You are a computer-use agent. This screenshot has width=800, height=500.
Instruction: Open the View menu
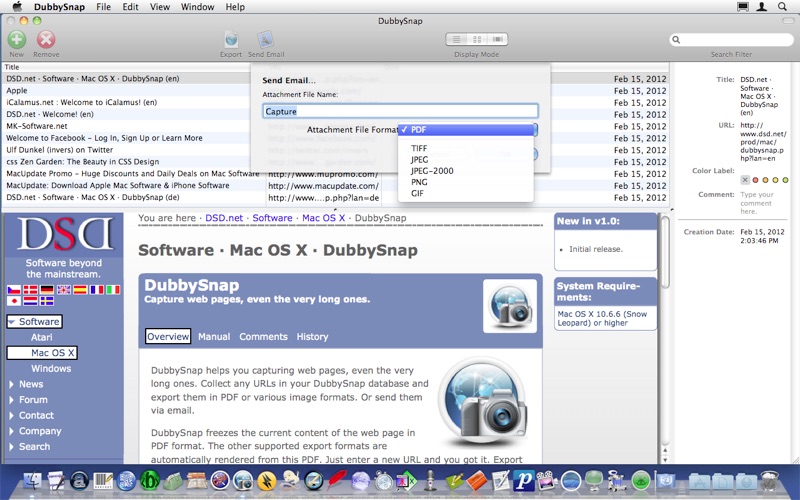click(160, 7)
